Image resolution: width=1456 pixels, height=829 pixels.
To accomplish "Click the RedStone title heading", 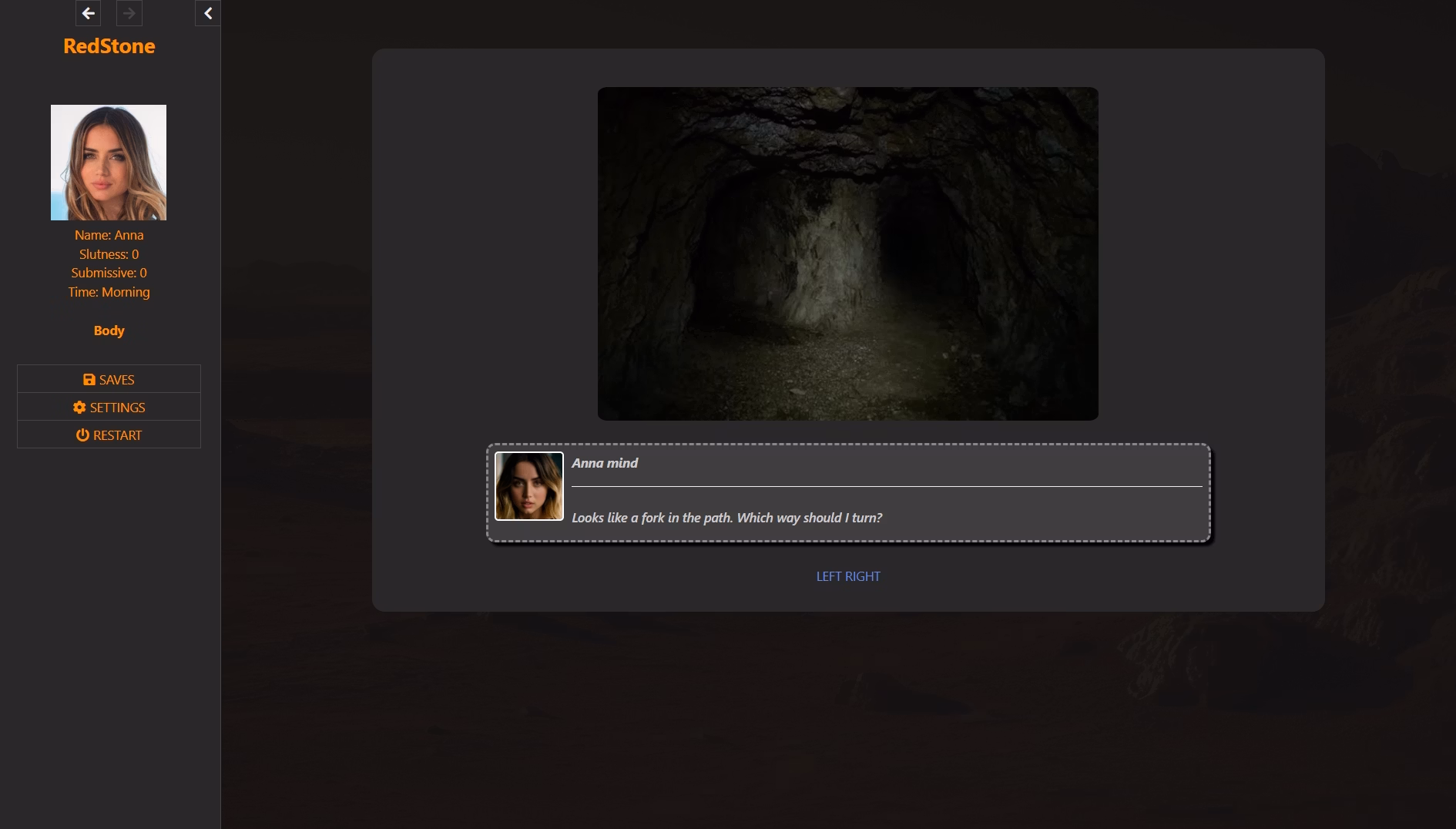I will point(109,45).
